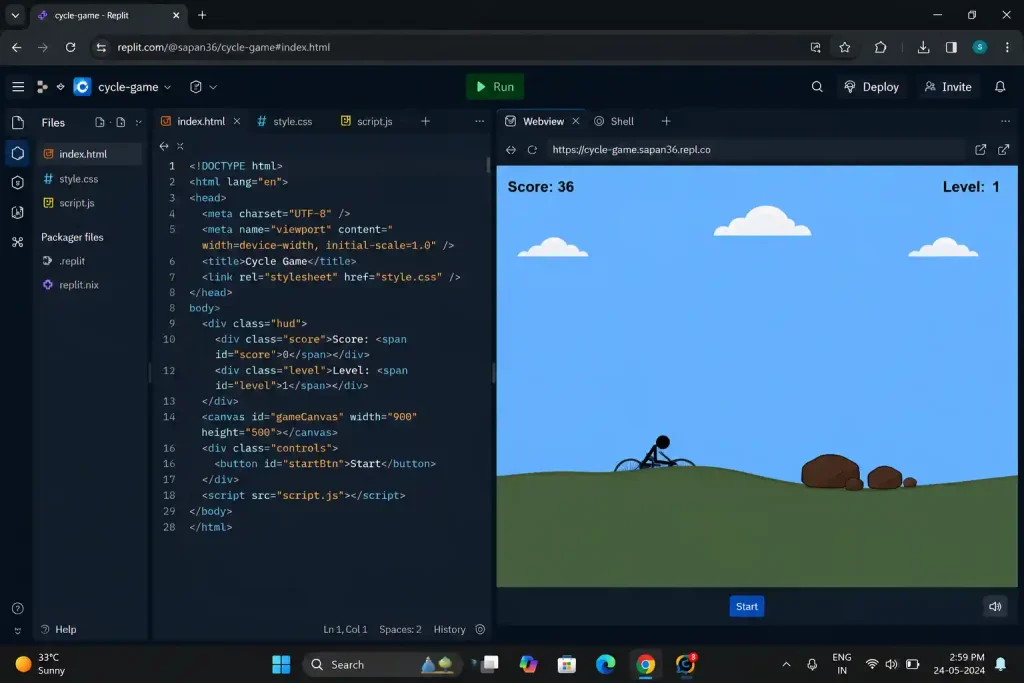Toggle the game sound speaker icon
The image size is (1024, 683).
click(x=995, y=607)
